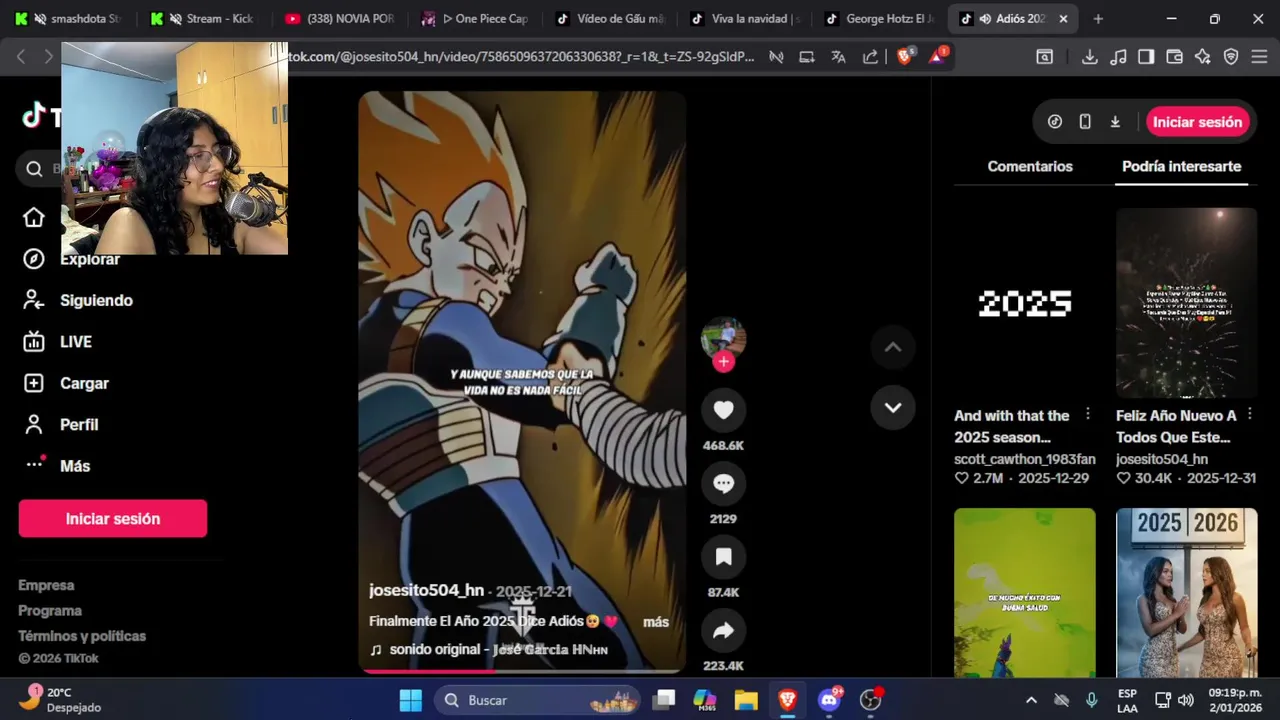
Task: Open Brave downloads toolbar icon
Action: coord(1090,57)
